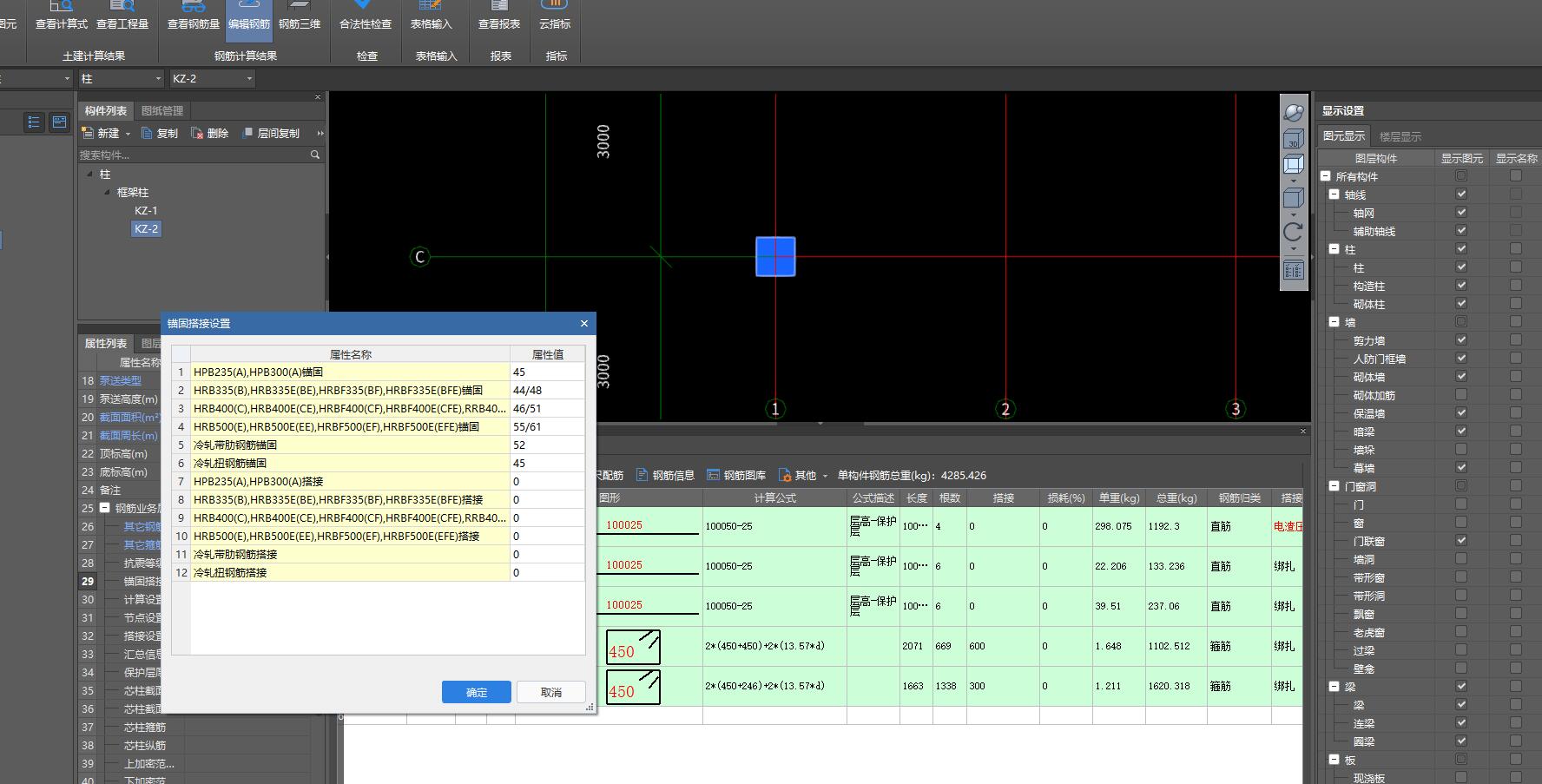
Task: Open 查看报表 reports
Action: (x=499, y=17)
